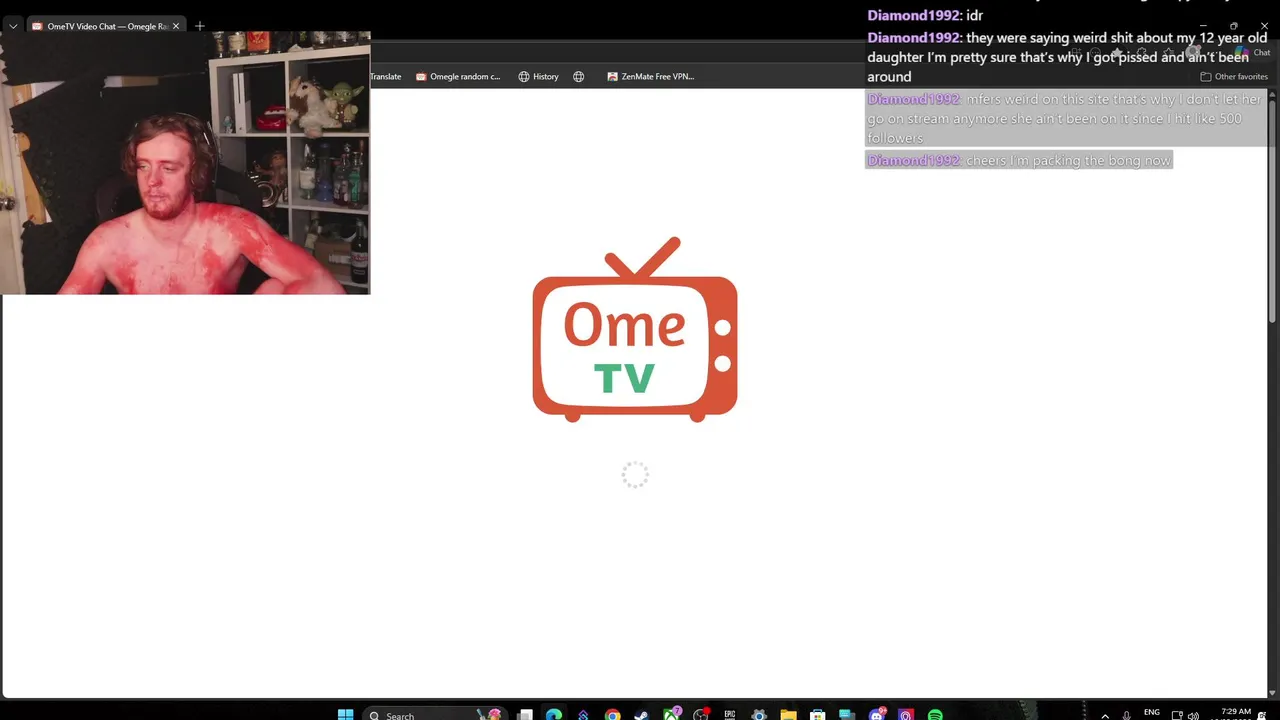Open OBS Studio from taskbar
This screenshot has height=720, width=1280.
(x=700, y=714)
